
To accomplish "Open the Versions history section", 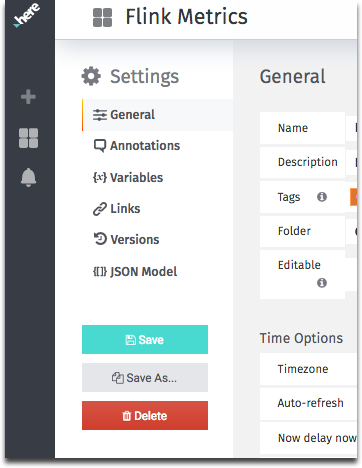I will click(x=126, y=239).
